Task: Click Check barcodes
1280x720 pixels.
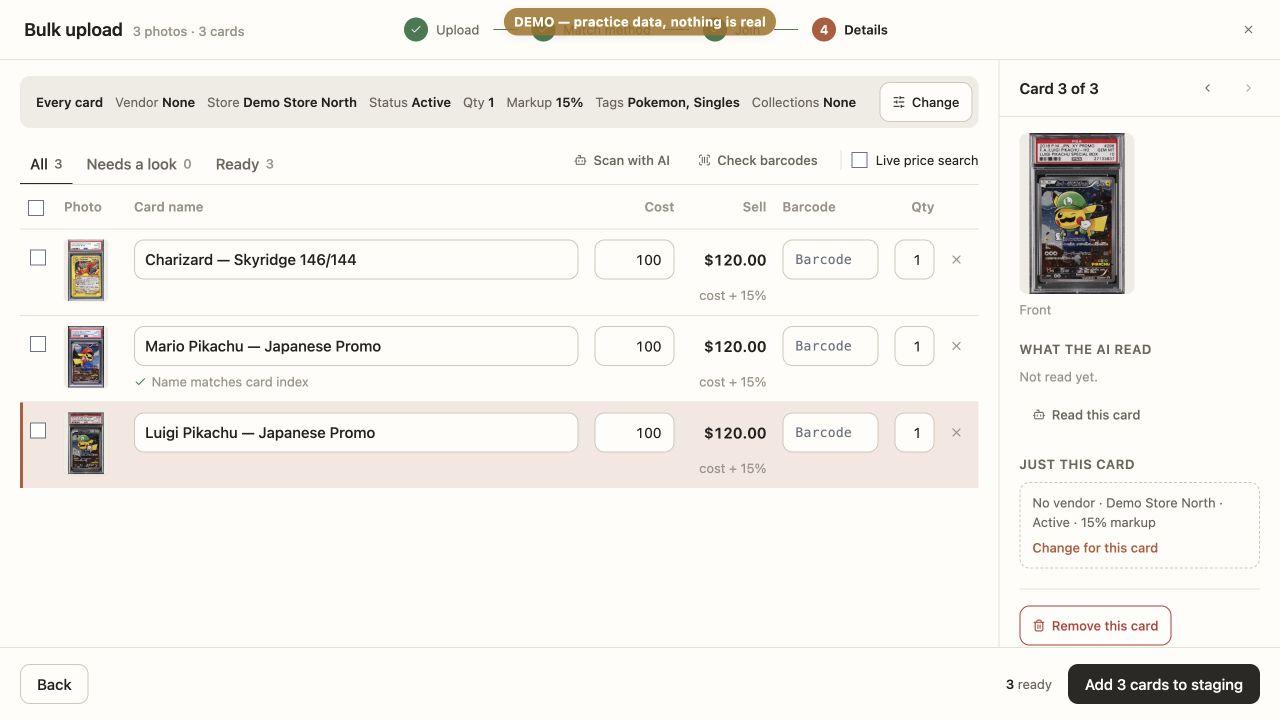Action: (758, 160)
